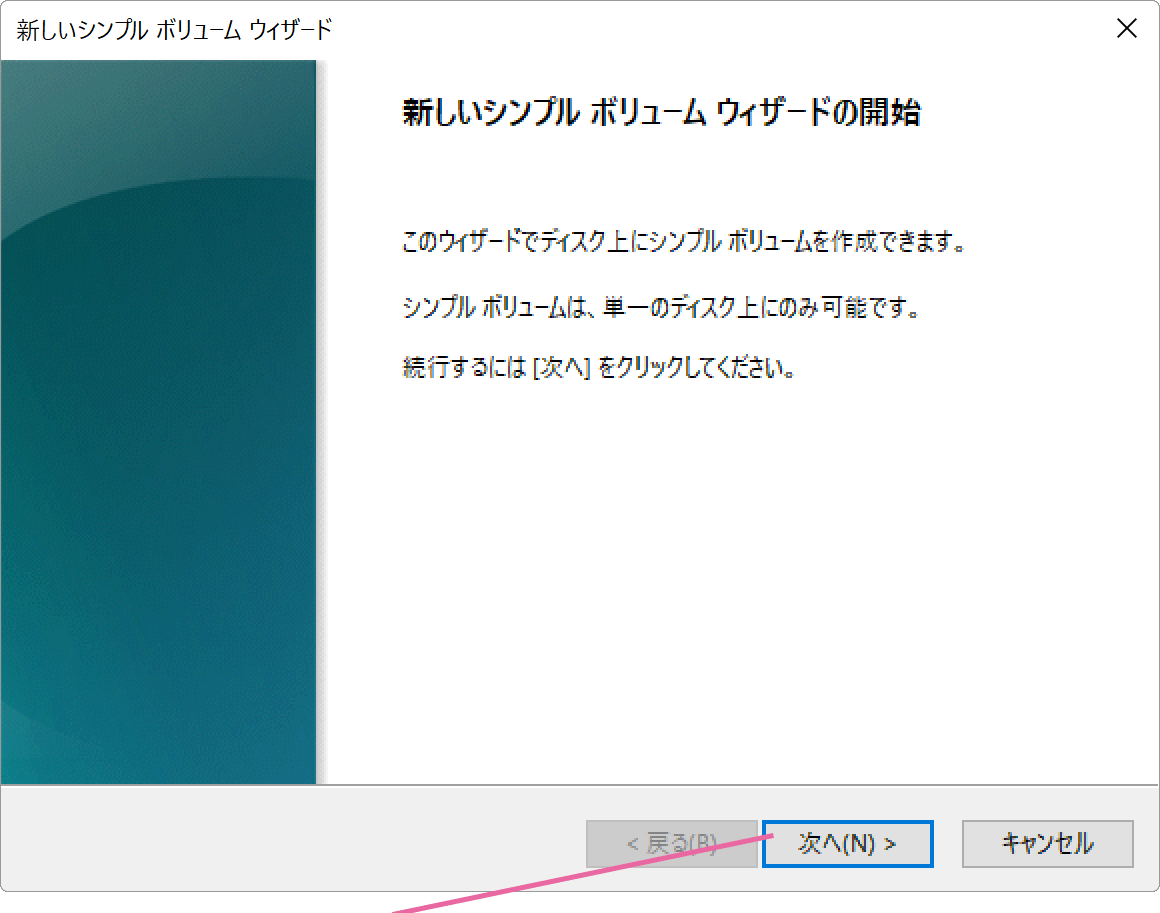Click the text このウィザードでディスク上にシンプル ボリュームを作成できます。
The image size is (1160, 913).
(x=684, y=241)
